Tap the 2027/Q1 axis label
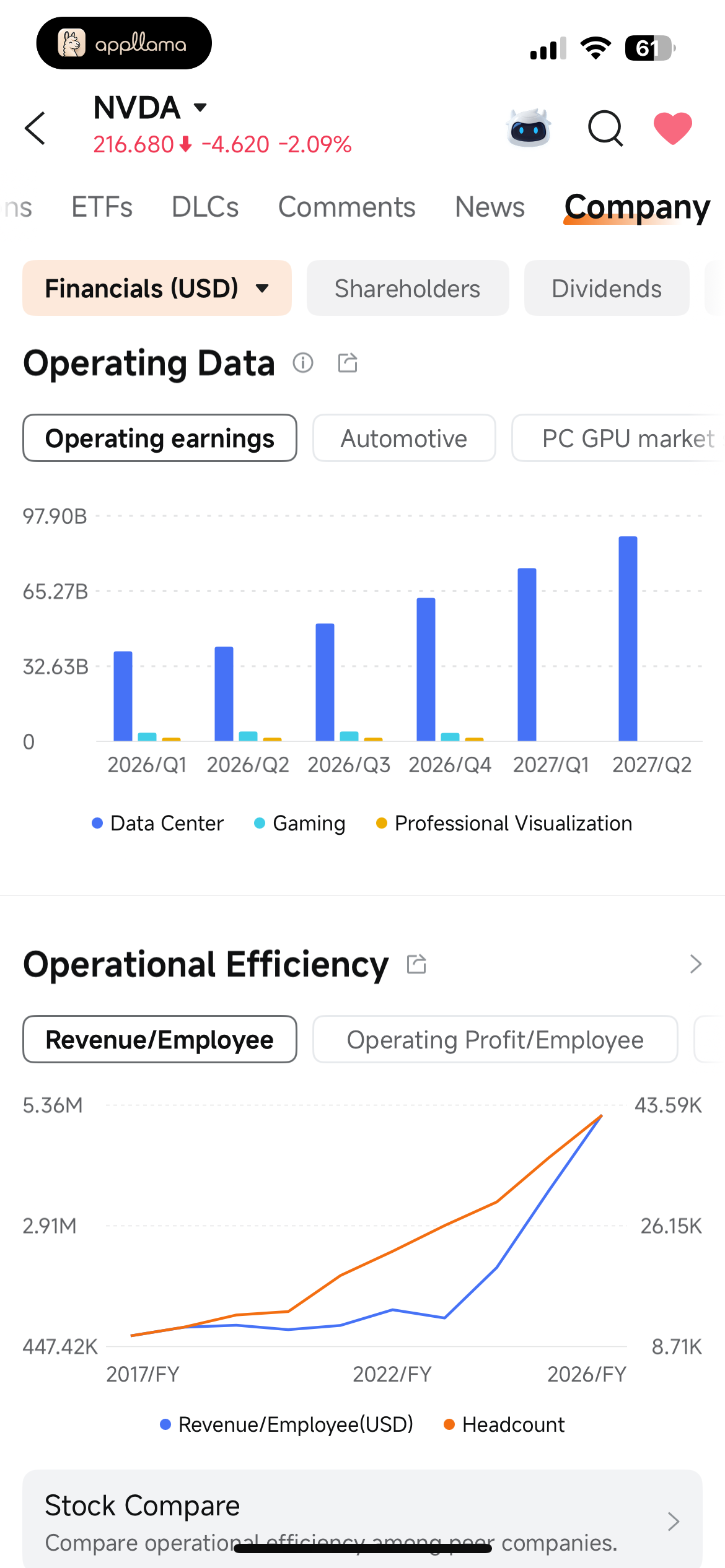725x1568 pixels. point(551,765)
